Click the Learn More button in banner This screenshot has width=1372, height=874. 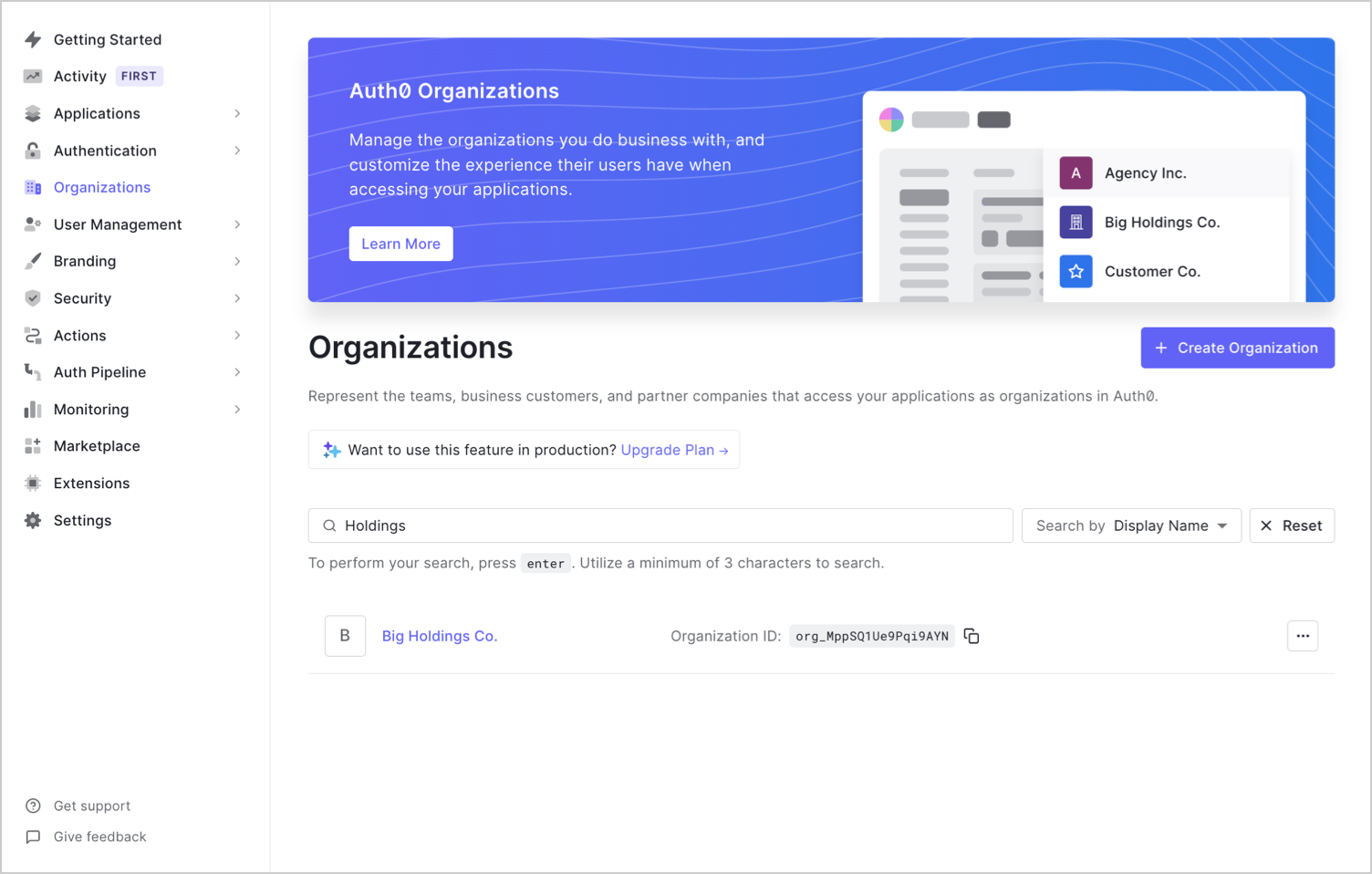tap(400, 244)
